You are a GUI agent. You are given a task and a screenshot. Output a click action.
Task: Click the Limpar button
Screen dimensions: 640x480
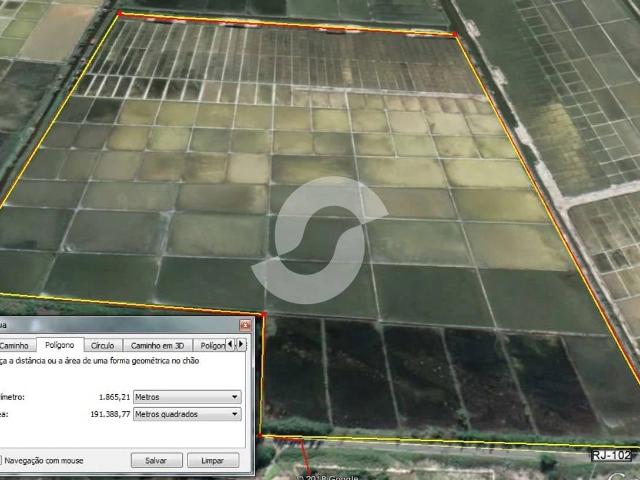[x=213, y=460]
